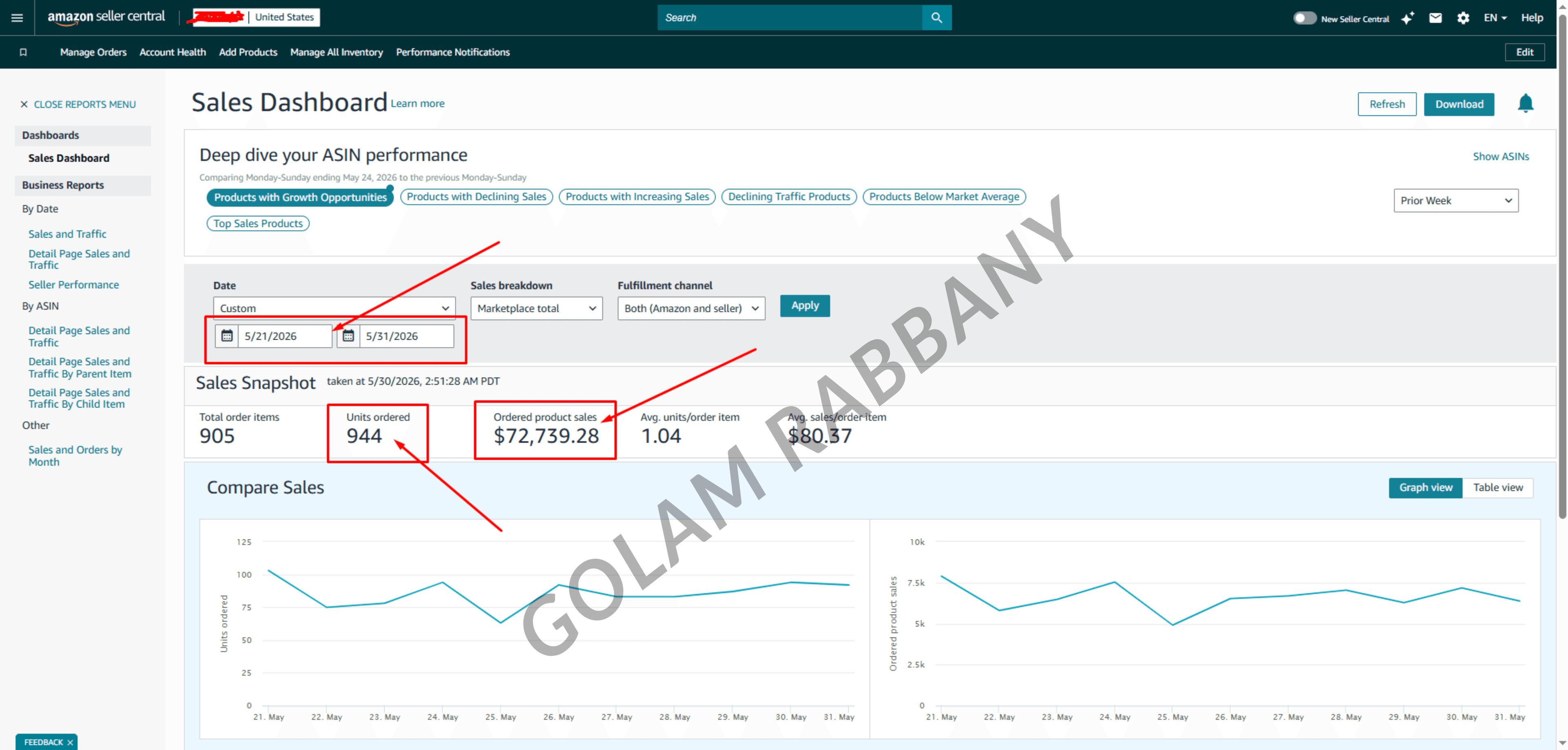
Task: Click the Edit navigation button
Action: pos(1524,52)
